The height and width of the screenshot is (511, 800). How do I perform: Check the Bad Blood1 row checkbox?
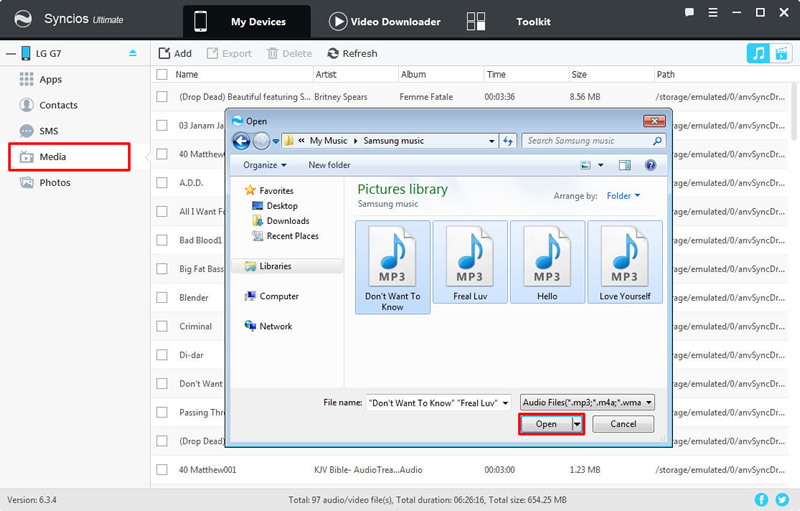(162, 240)
